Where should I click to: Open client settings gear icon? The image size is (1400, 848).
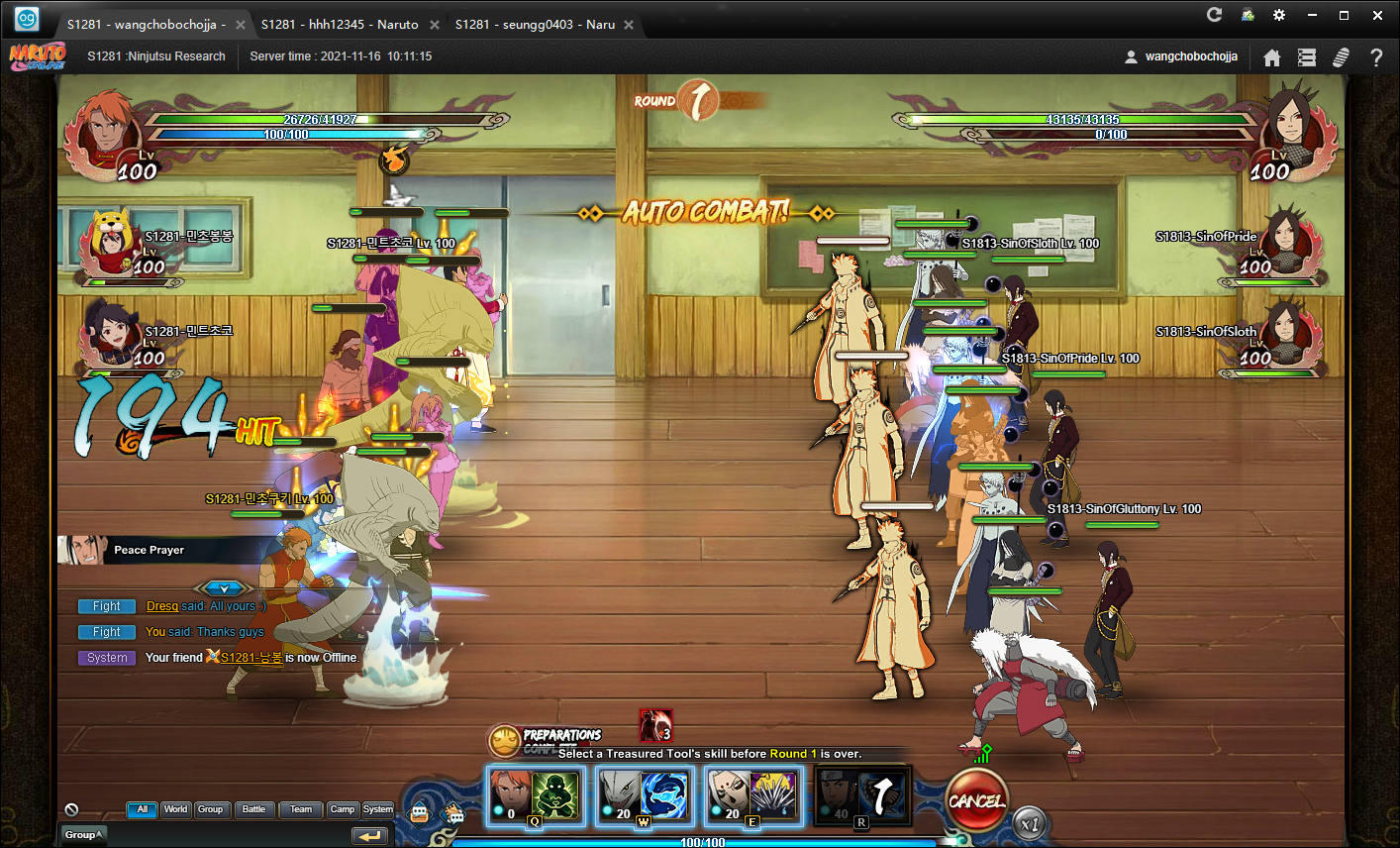1279,15
